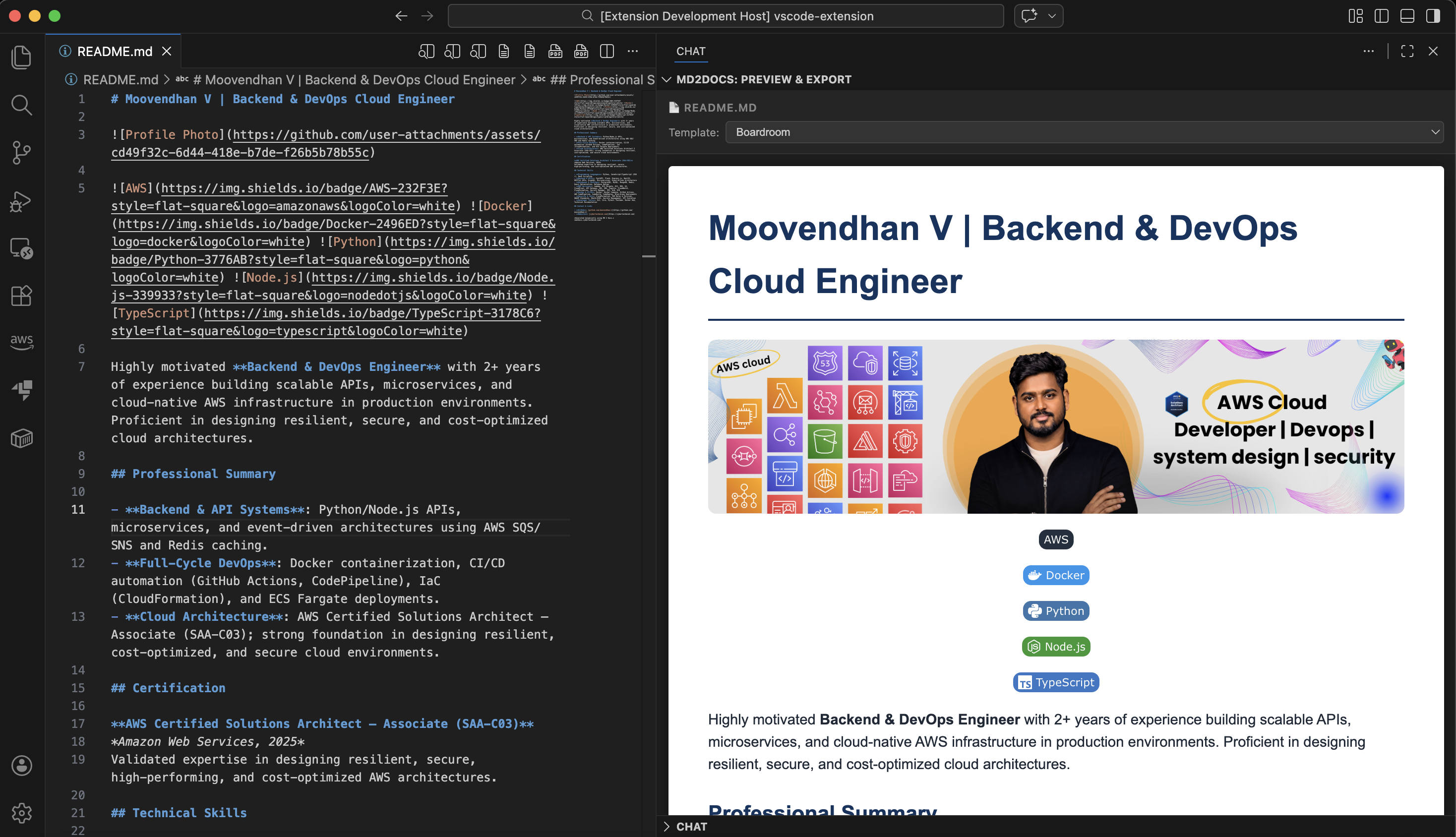1456x837 pixels.
Task: Click the AWS badge in preview
Action: [1056, 539]
